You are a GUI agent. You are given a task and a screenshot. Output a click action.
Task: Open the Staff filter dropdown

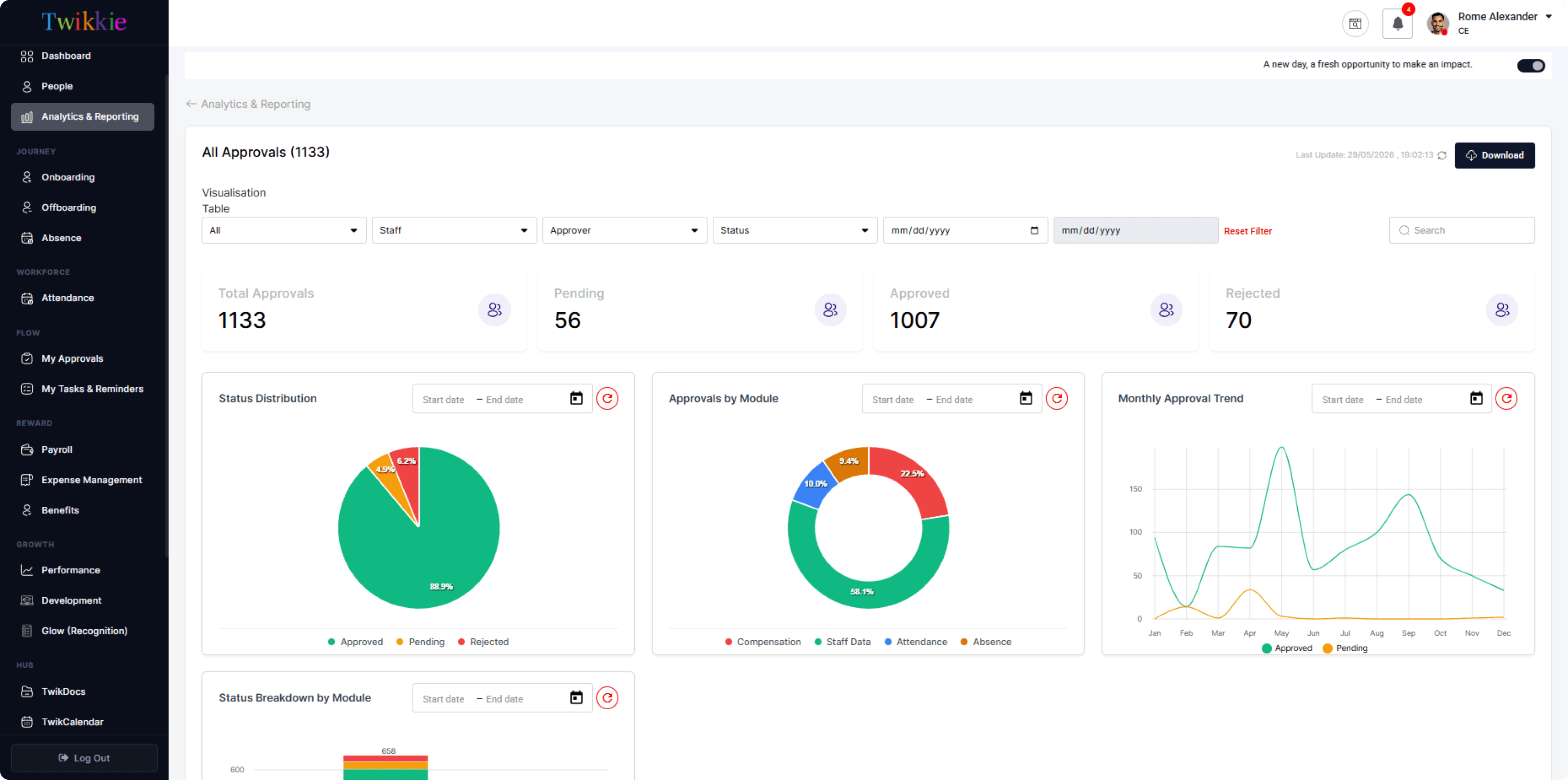454,230
